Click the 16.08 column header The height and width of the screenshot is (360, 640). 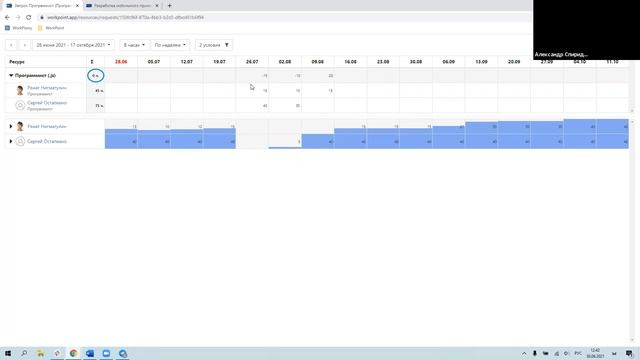click(x=350, y=62)
